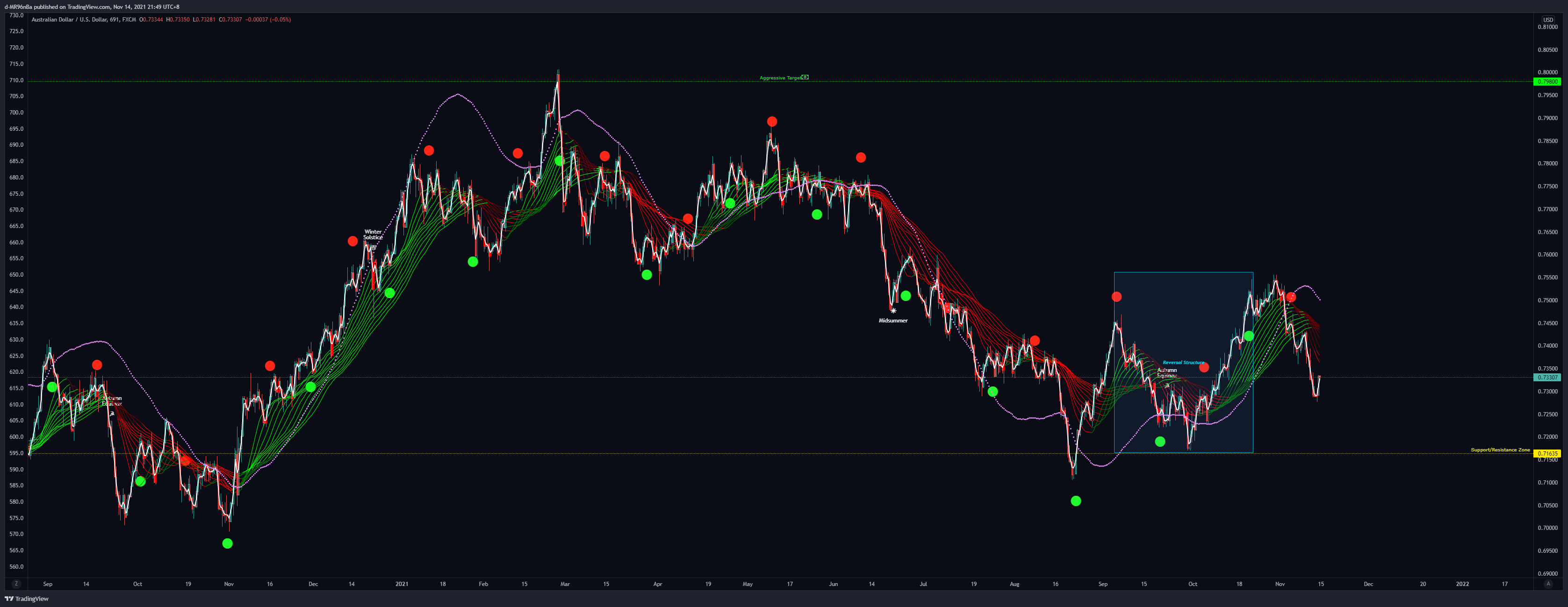Screen dimensions: 1568x607
Task: Click the Mar label on time axis
Action: (565, 584)
